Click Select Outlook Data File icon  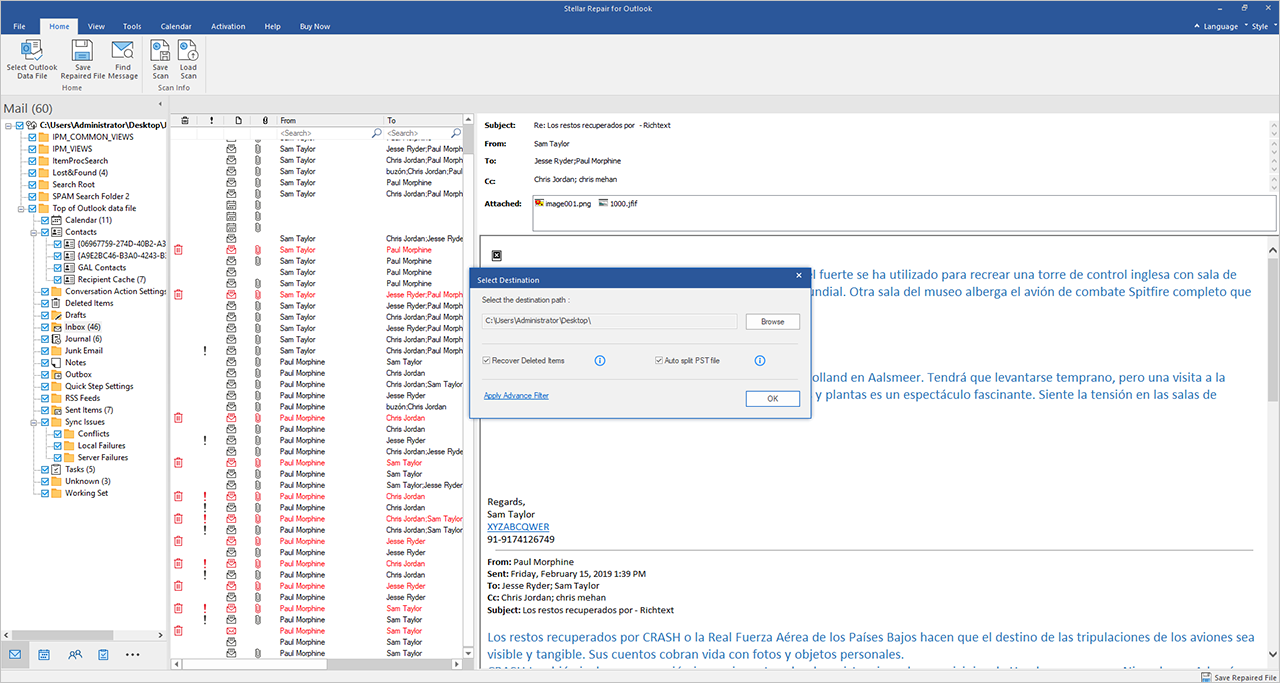coord(32,51)
